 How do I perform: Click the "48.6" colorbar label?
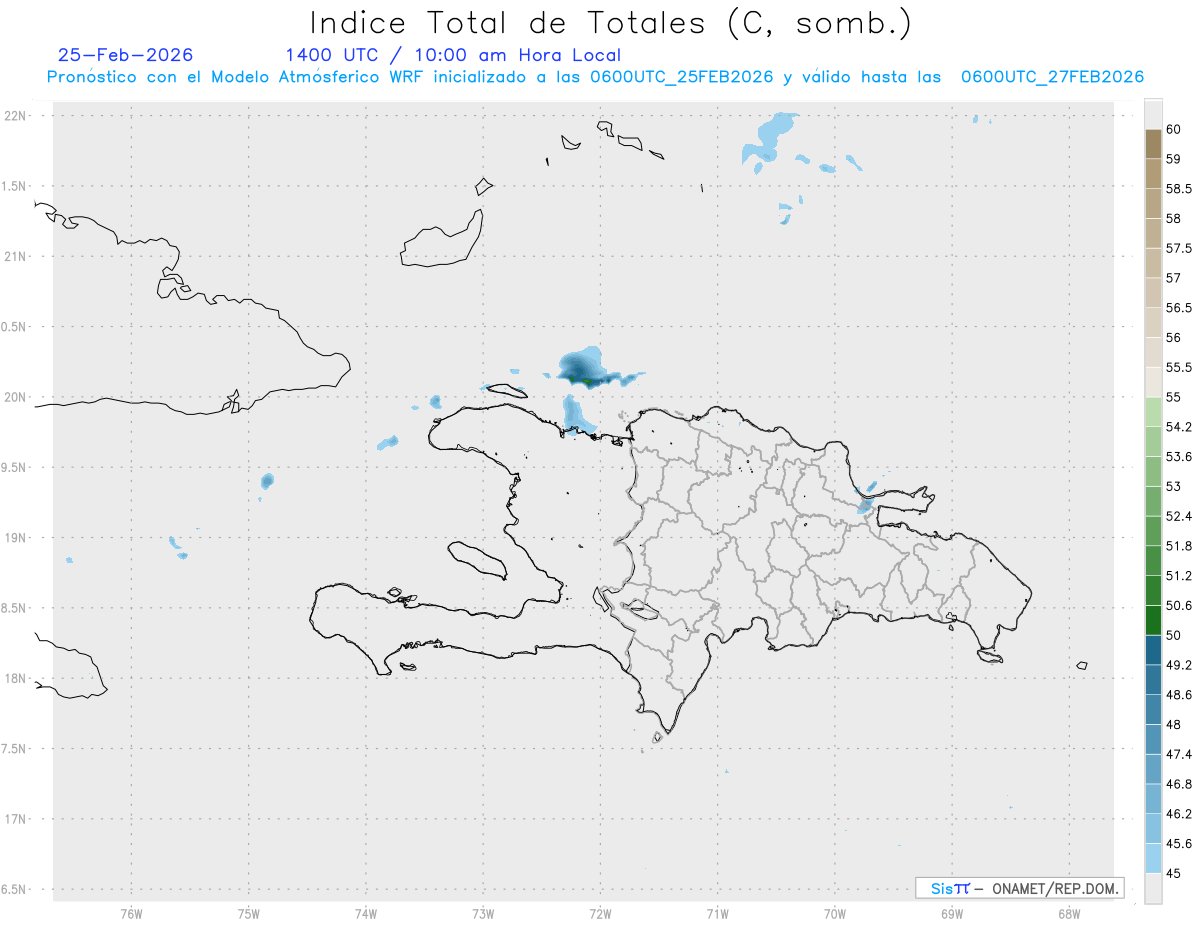[1178, 695]
